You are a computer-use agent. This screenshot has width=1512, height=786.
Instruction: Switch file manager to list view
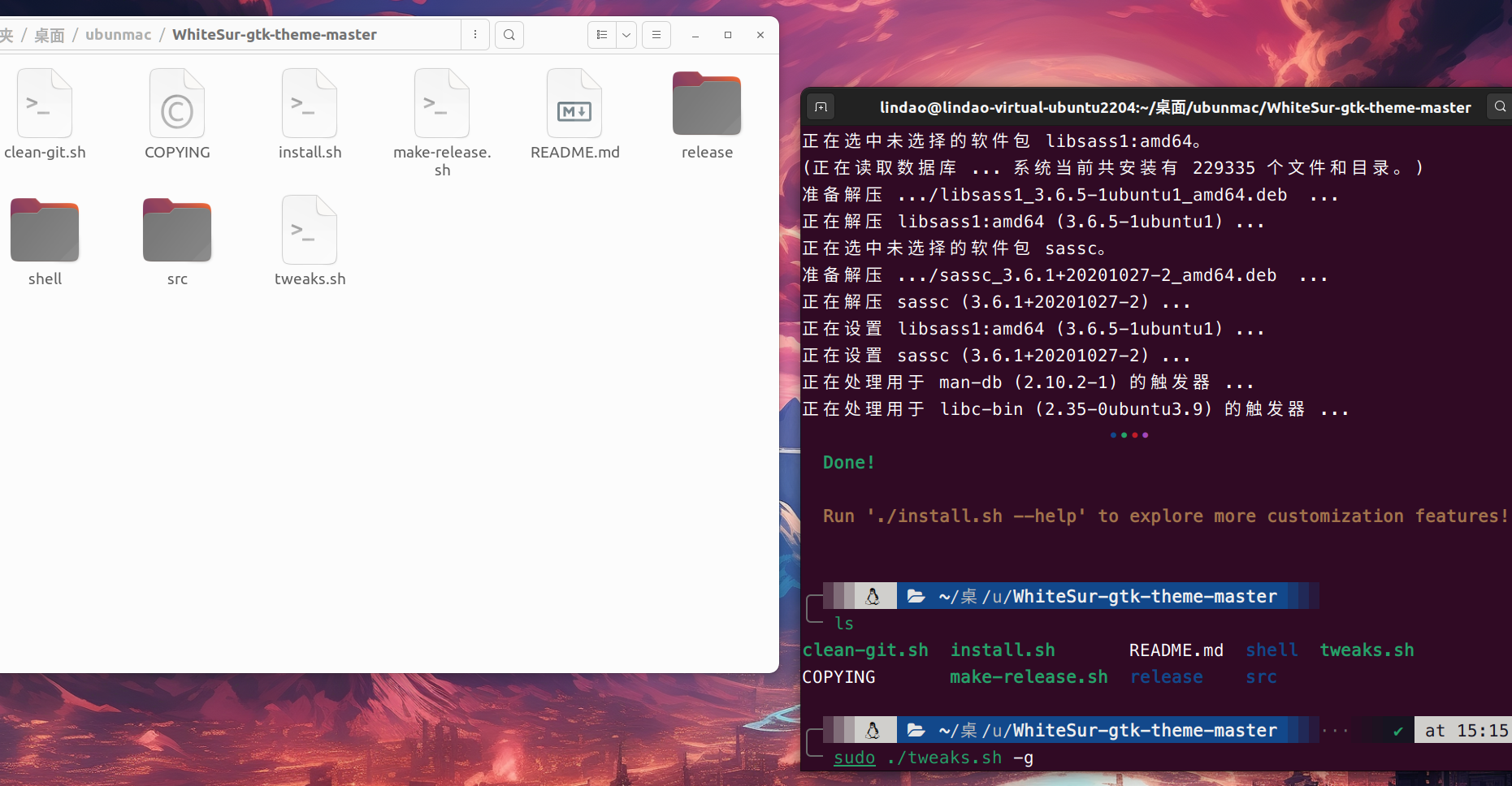pos(602,35)
